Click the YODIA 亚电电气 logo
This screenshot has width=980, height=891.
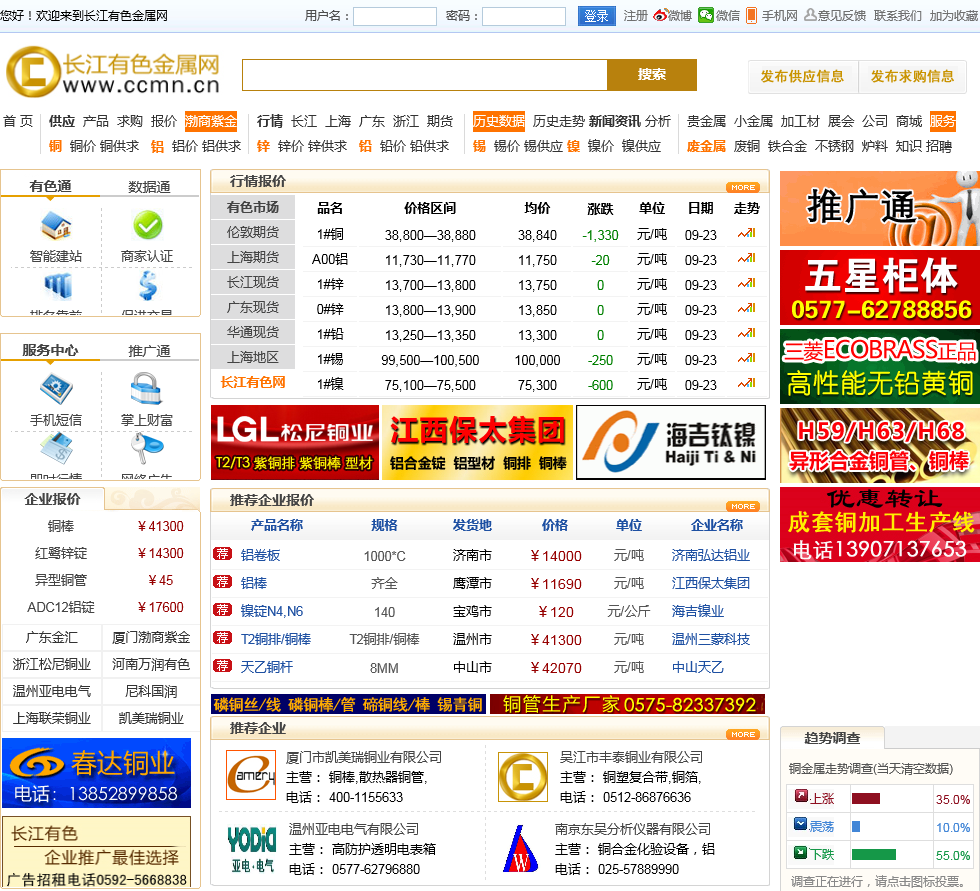point(251,848)
